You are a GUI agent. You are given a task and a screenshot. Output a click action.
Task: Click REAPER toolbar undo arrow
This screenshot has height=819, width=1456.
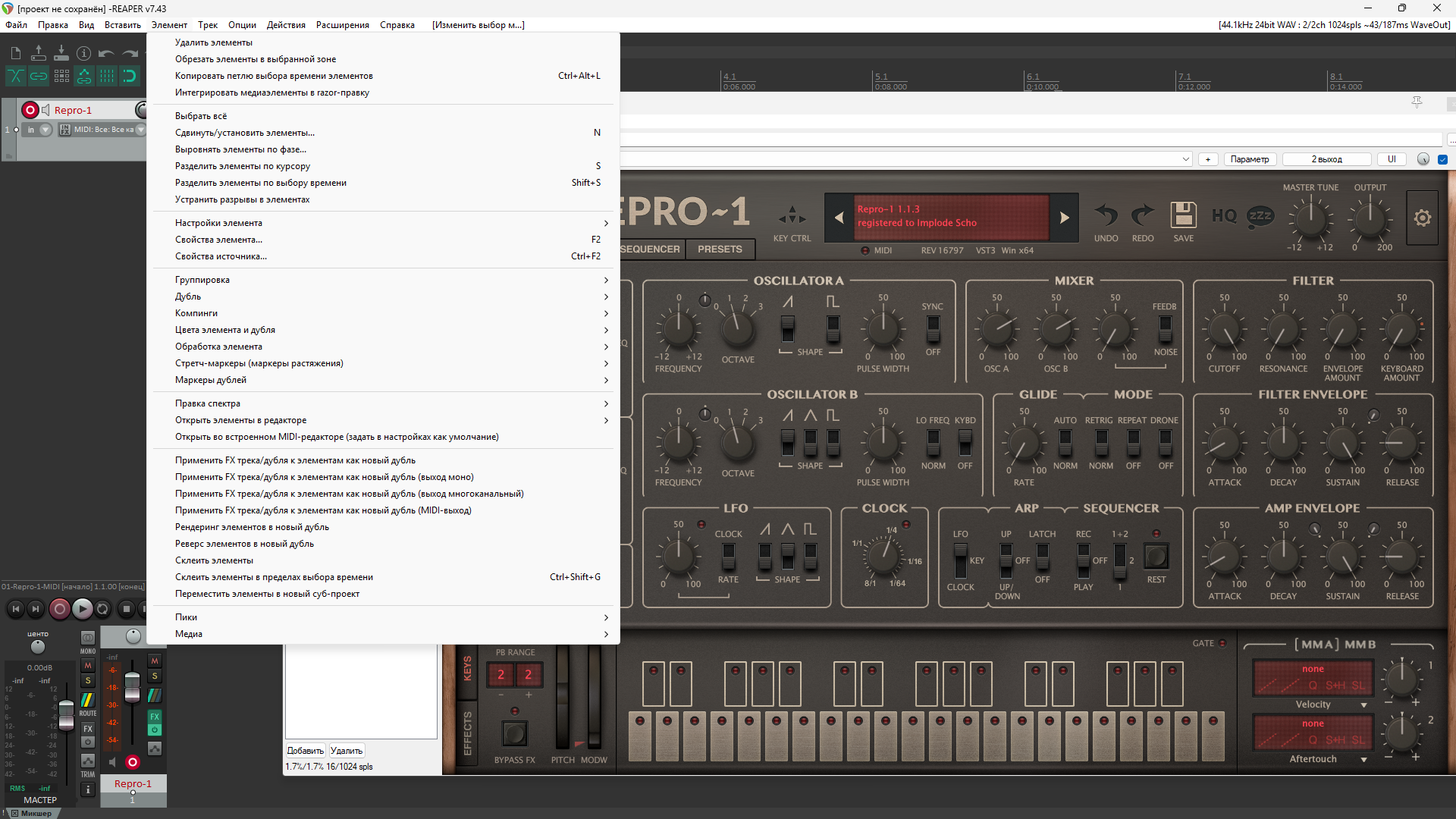tap(107, 53)
